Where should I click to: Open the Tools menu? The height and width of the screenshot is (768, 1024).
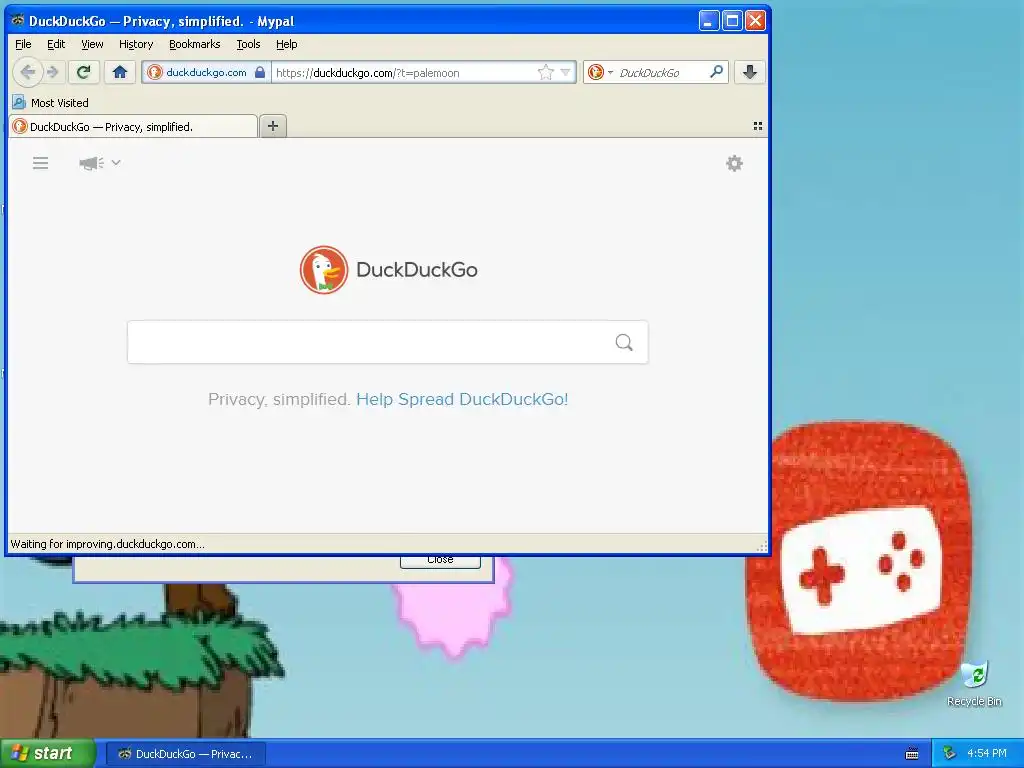tap(248, 44)
